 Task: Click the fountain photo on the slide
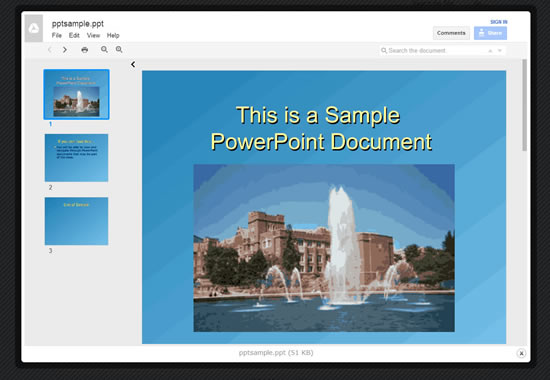pos(324,248)
